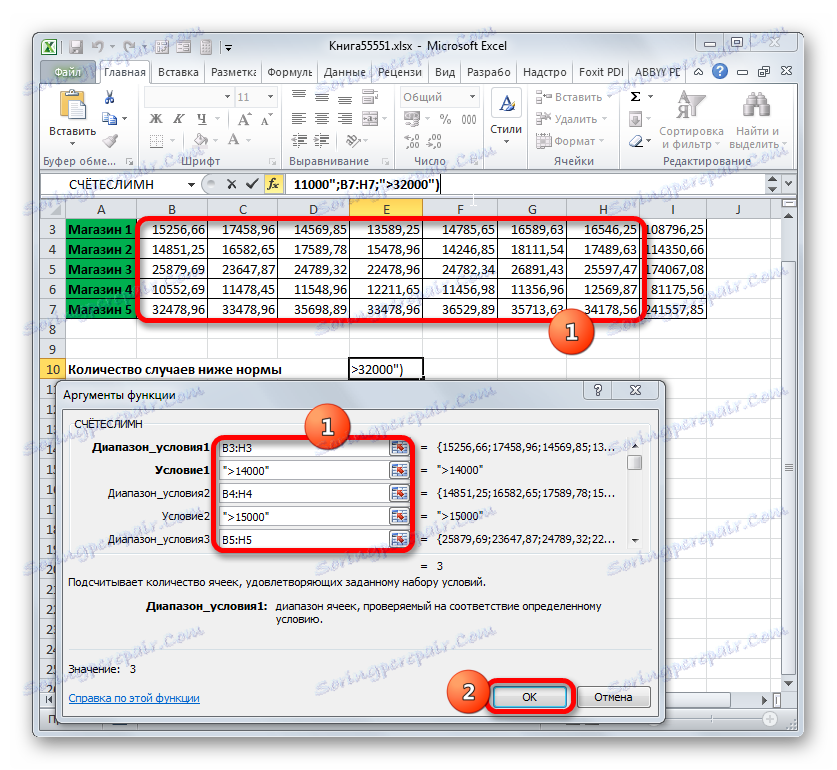This screenshot has width=837, height=770.
Task: Click the Save icon in quick access toolbar
Action: [76, 47]
